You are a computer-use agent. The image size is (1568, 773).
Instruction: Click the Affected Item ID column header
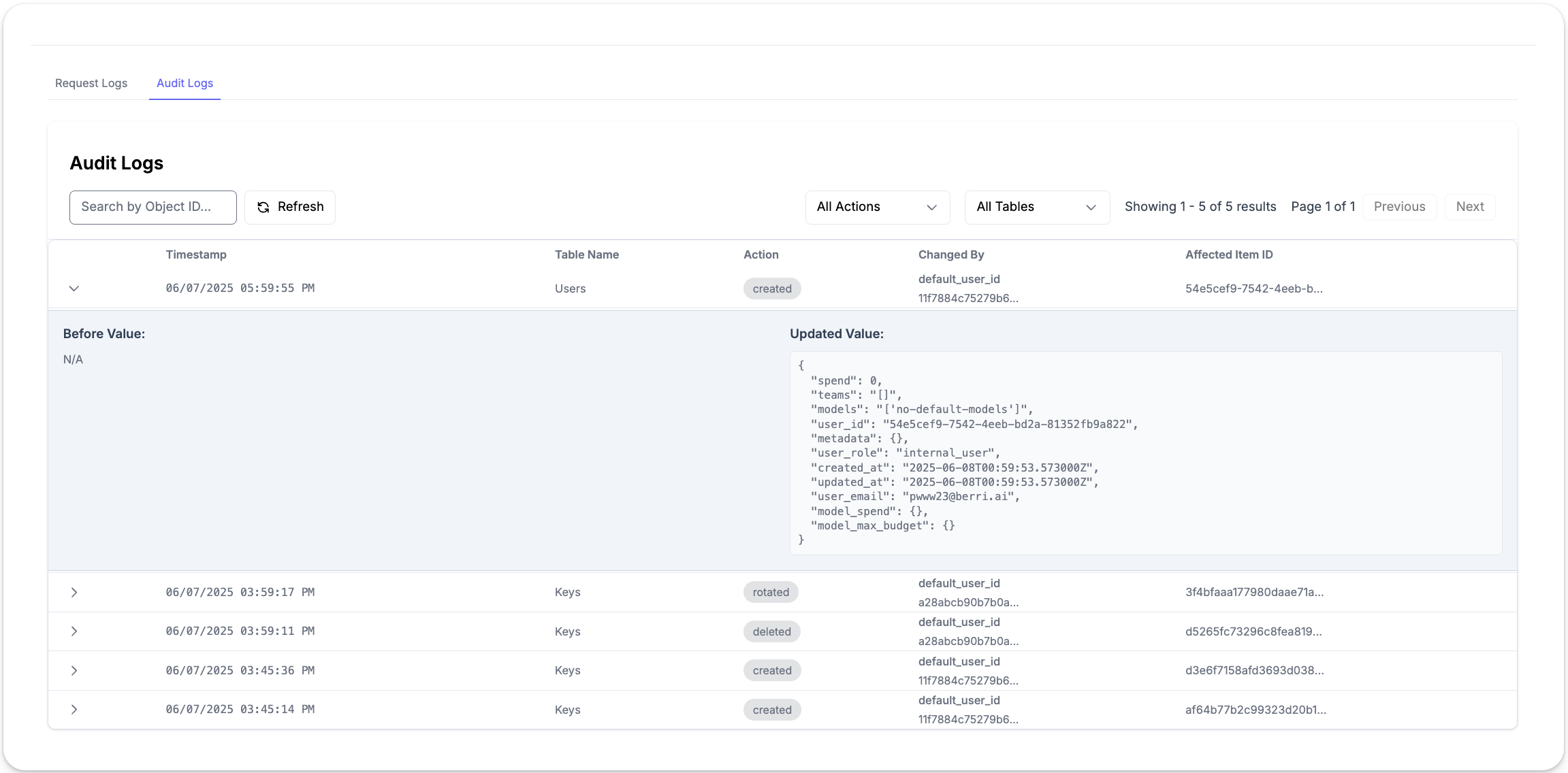tap(1228, 254)
